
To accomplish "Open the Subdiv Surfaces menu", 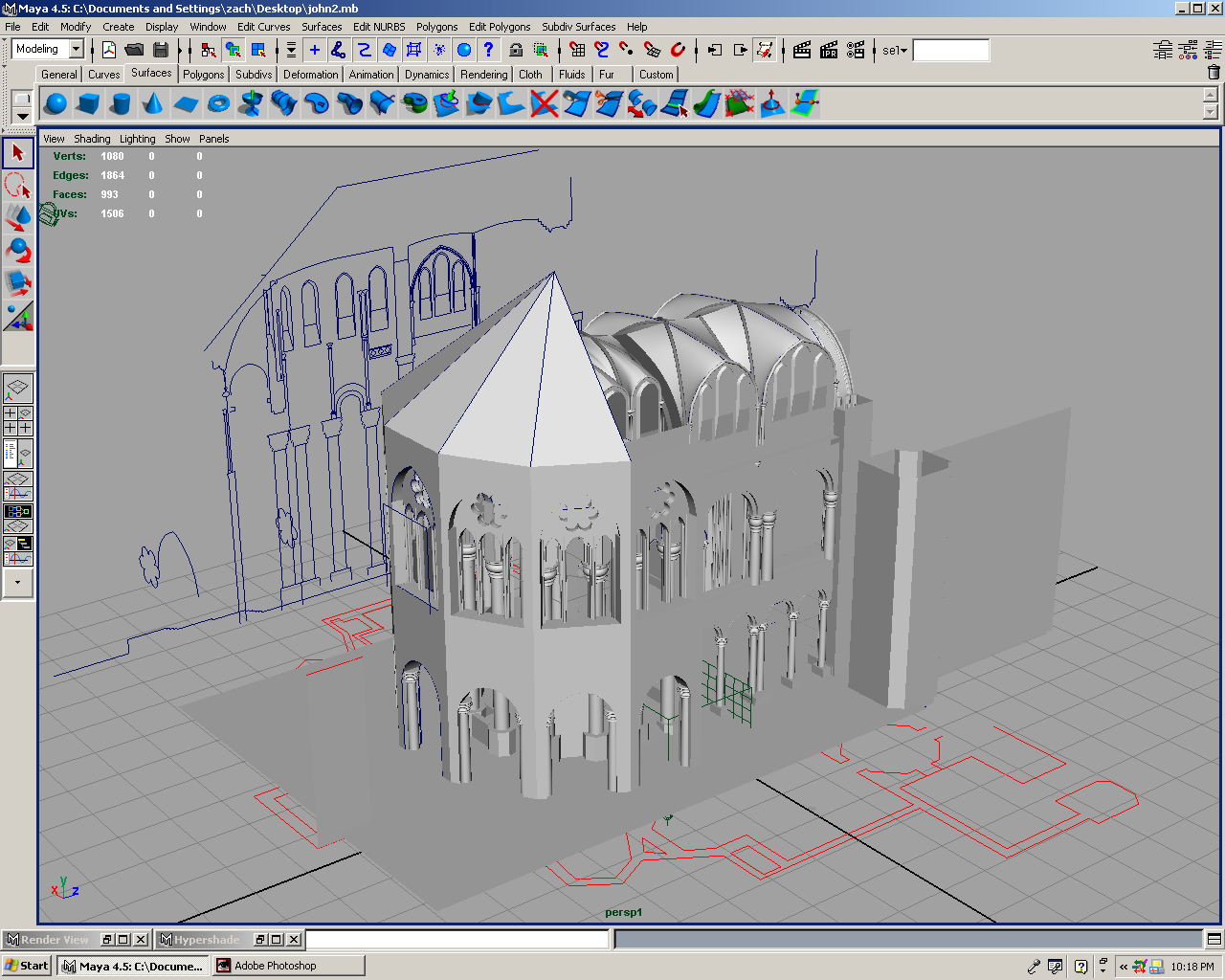I will (578, 27).
